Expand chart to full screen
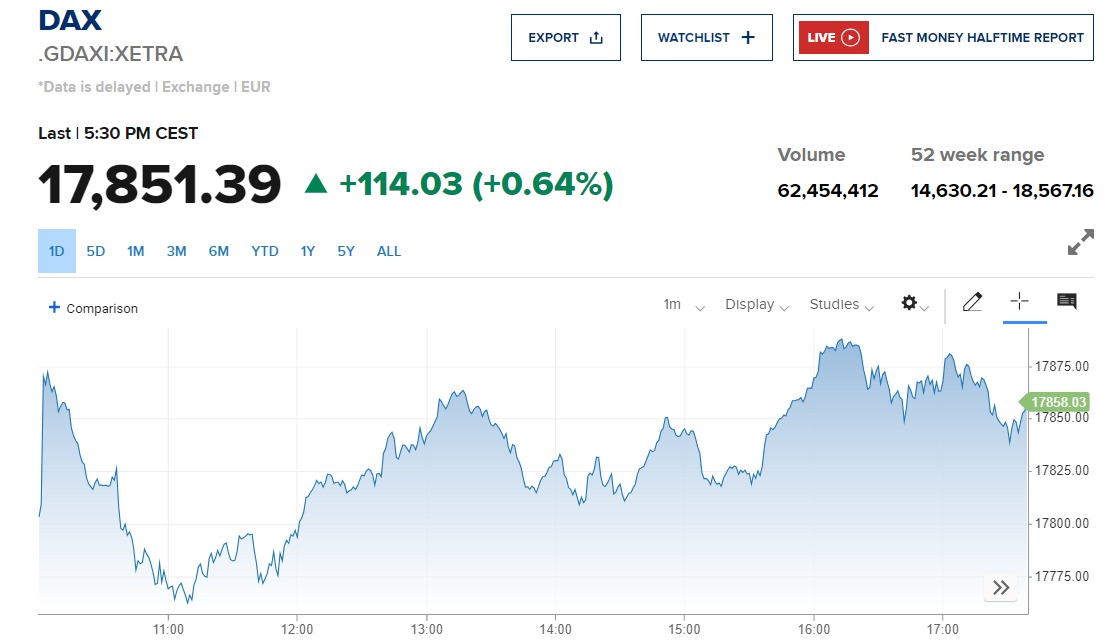 [1080, 243]
